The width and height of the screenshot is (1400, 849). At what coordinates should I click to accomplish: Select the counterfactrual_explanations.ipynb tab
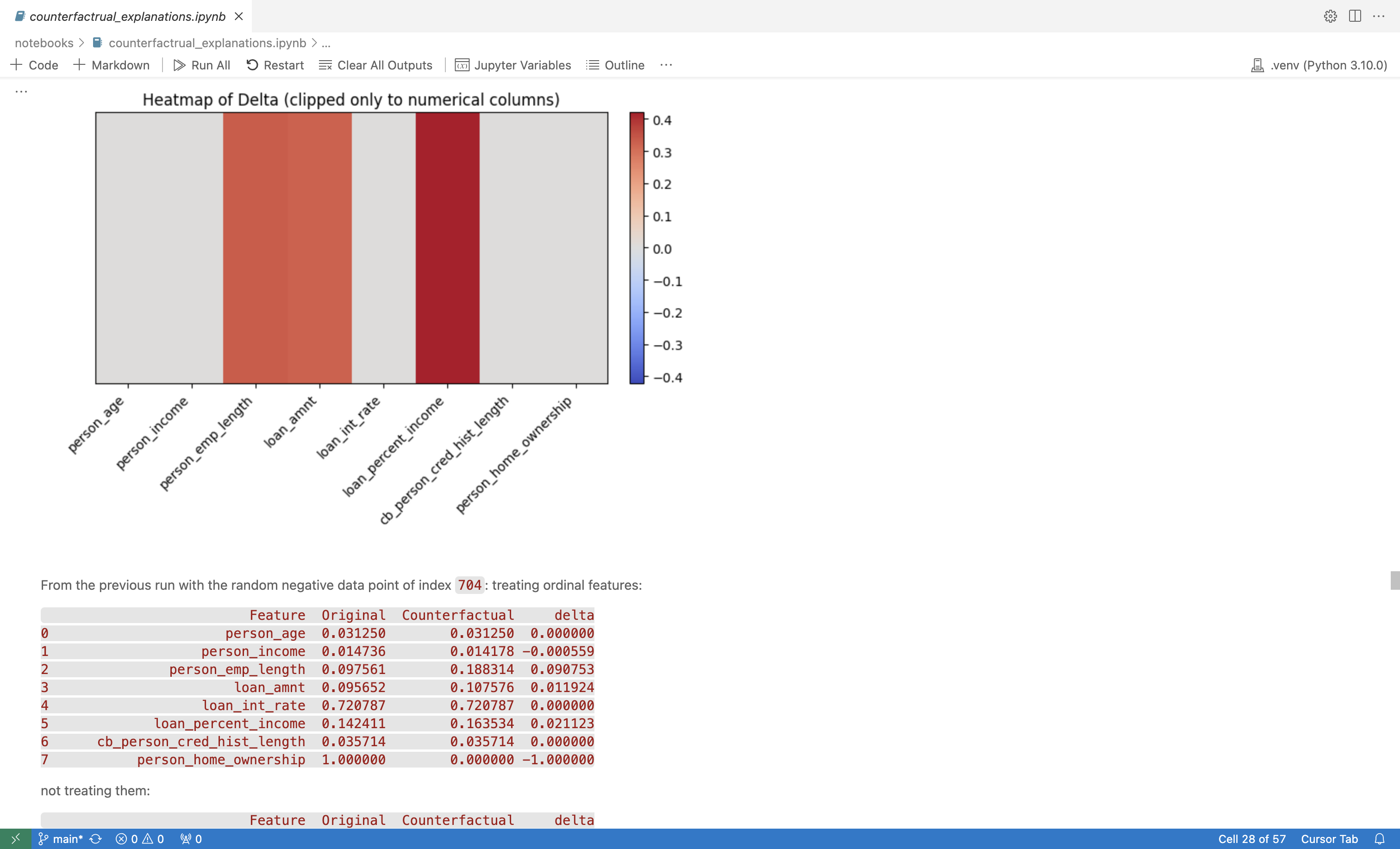coord(127,16)
